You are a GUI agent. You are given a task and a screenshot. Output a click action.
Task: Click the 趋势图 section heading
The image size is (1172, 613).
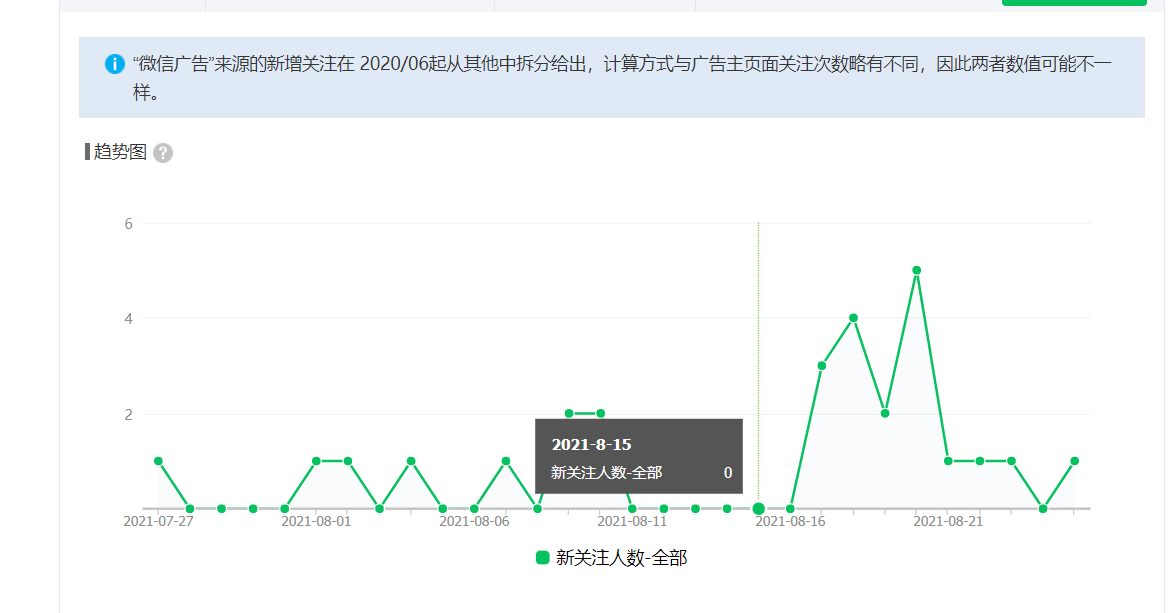120,152
